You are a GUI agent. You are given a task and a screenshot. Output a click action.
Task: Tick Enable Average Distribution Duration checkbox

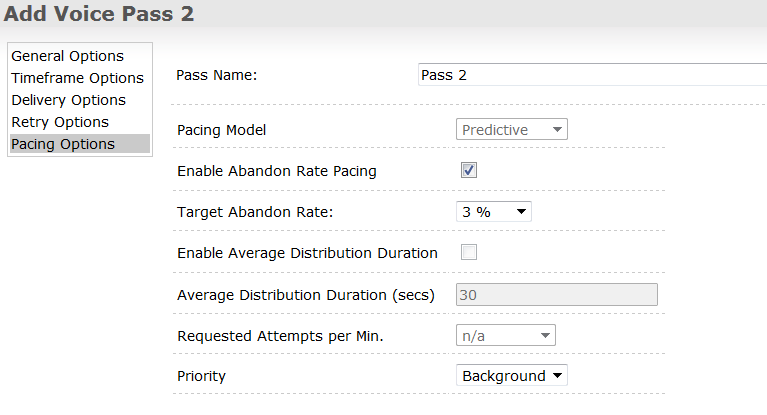click(x=469, y=252)
